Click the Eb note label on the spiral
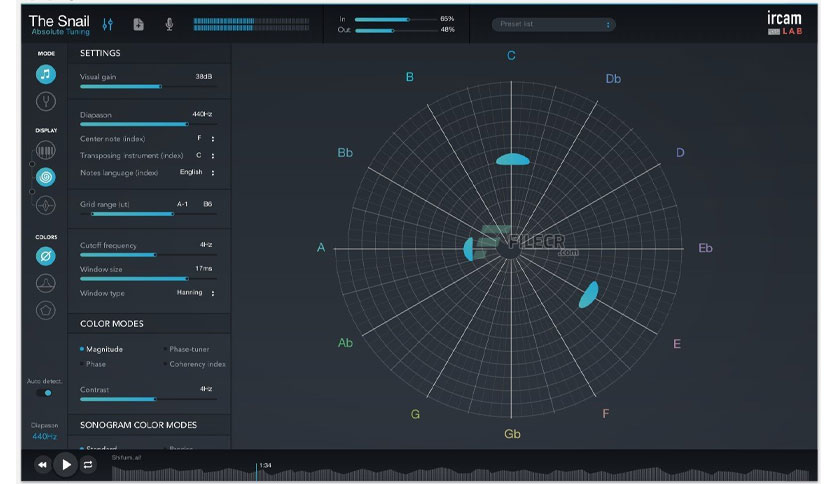The image size is (836, 484). pos(705,248)
